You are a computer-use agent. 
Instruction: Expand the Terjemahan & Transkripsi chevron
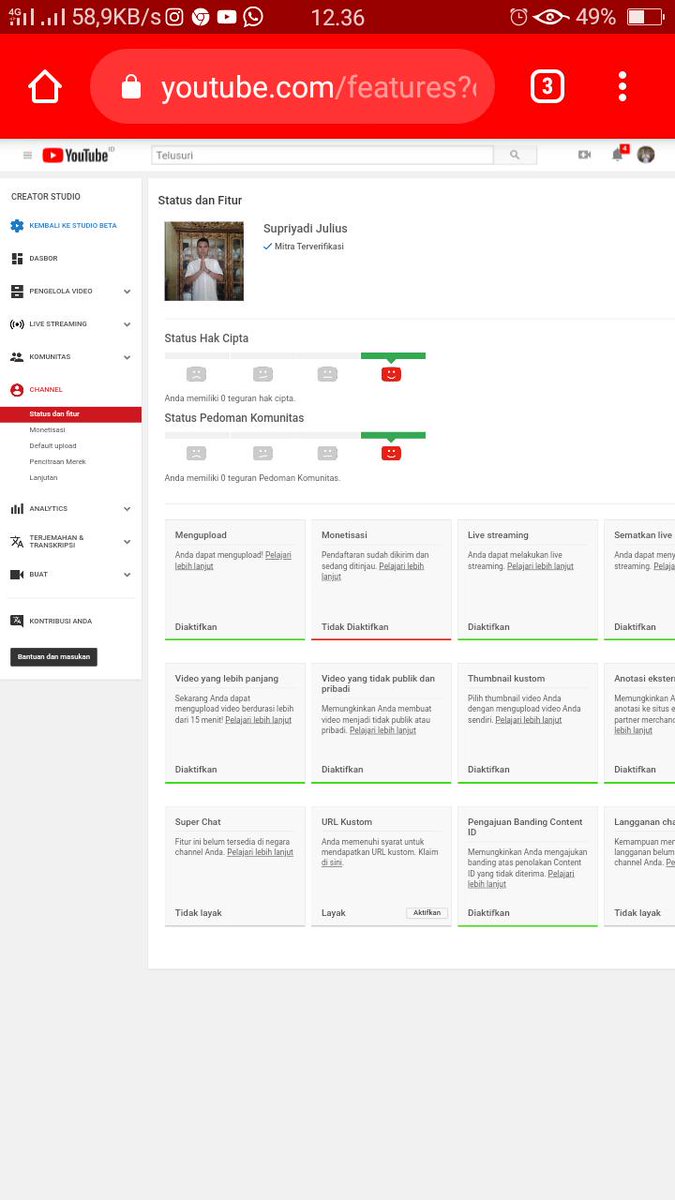tap(127, 542)
